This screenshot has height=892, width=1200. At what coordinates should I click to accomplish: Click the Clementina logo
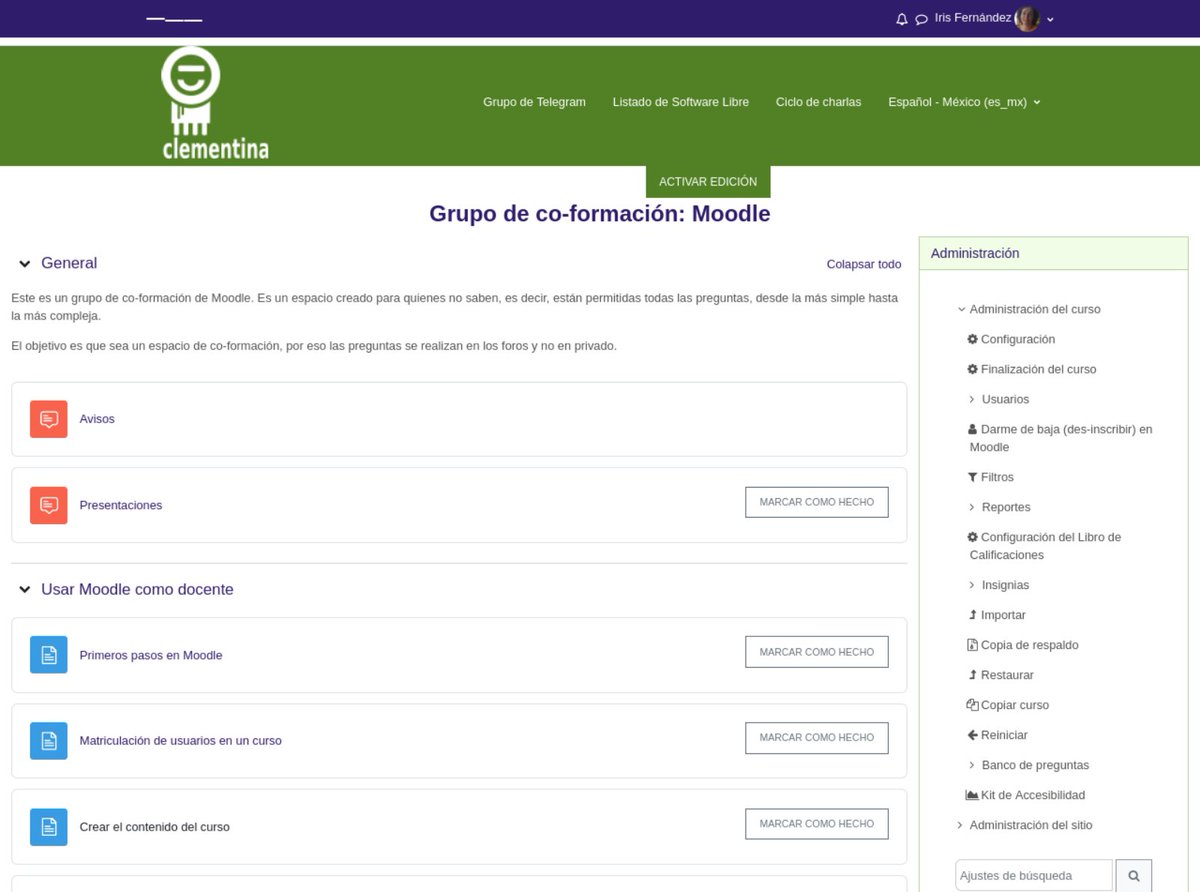[214, 103]
